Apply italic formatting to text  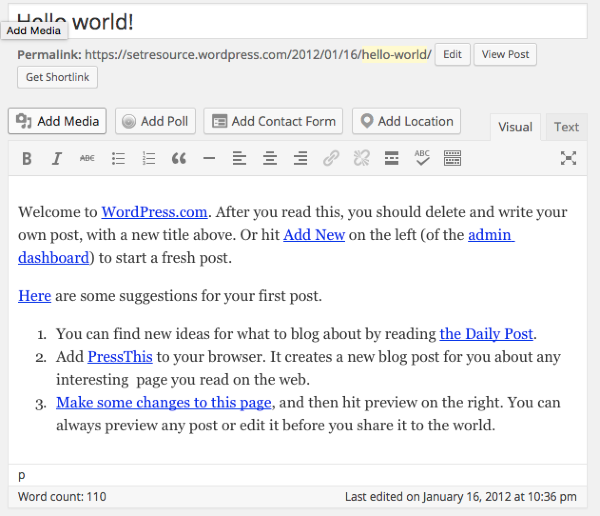pyautogui.click(x=57, y=158)
